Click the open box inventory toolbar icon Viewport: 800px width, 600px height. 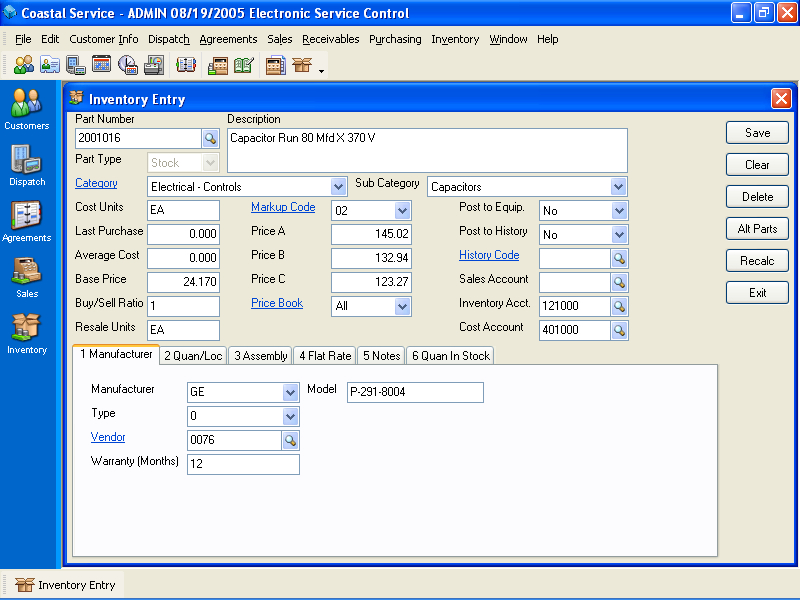click(302, 65)
